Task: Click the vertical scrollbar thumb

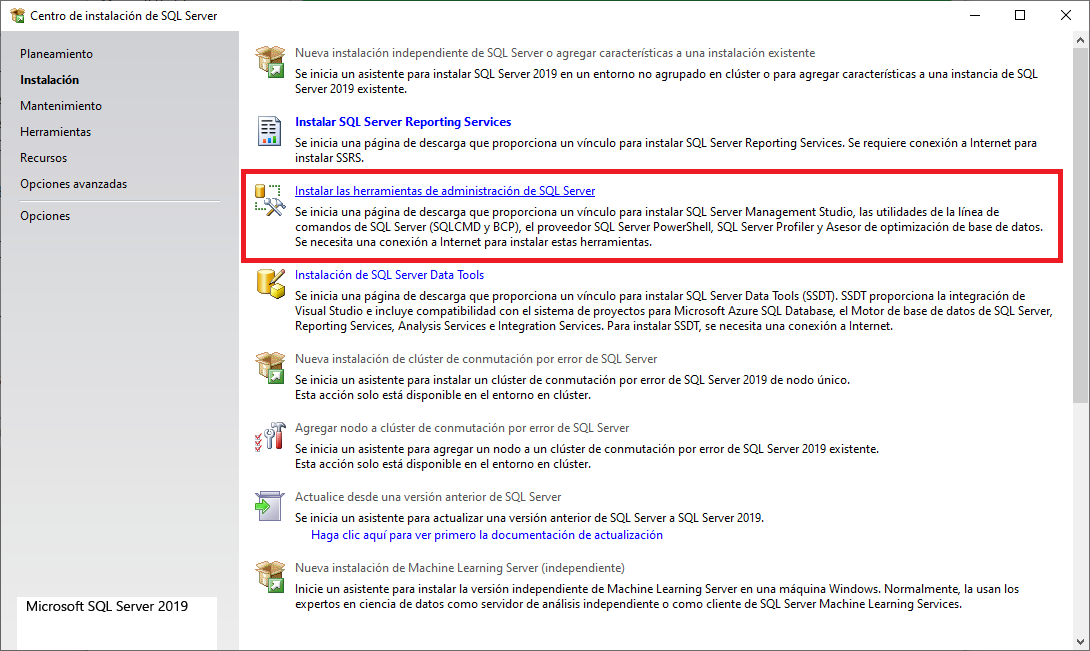Action: 1080,226
